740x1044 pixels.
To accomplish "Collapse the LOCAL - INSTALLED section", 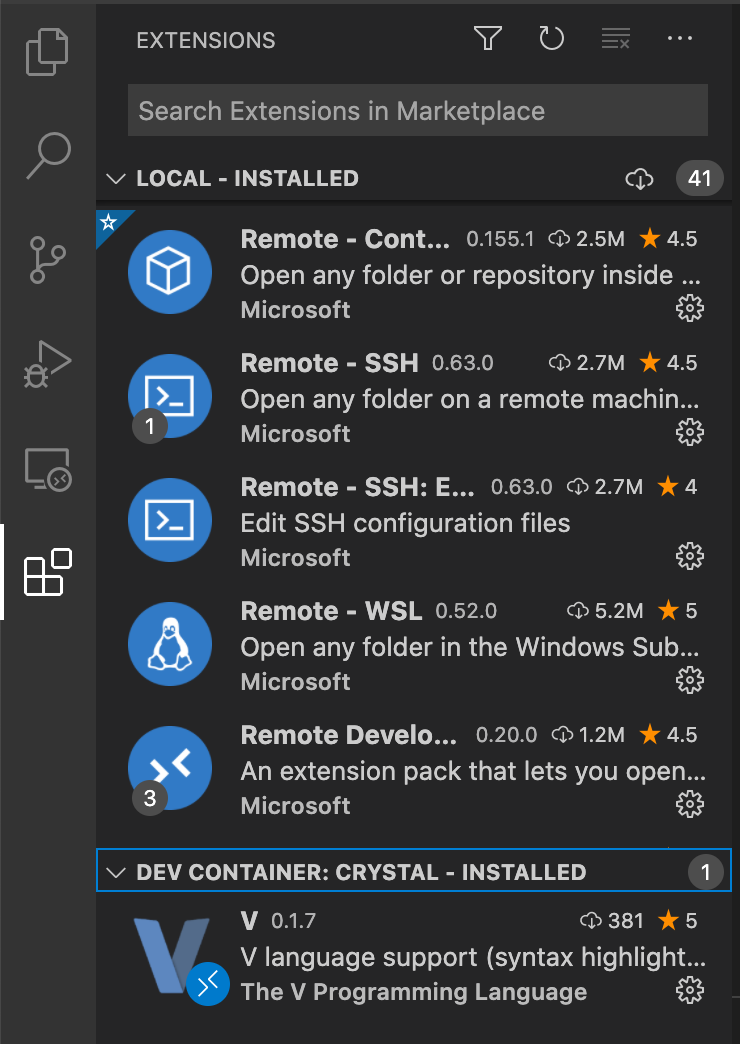I will [115, 178].
